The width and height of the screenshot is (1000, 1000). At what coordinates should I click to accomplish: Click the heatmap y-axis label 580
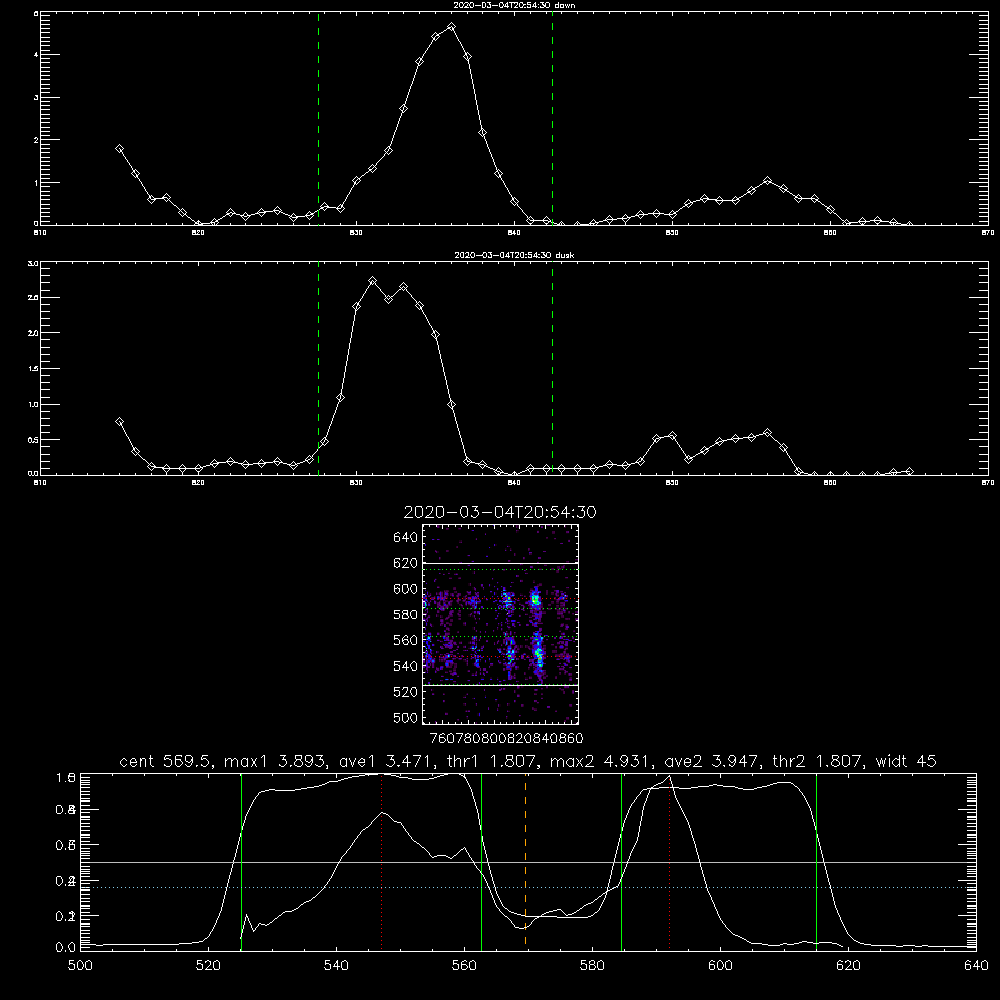tap(406, 615)
